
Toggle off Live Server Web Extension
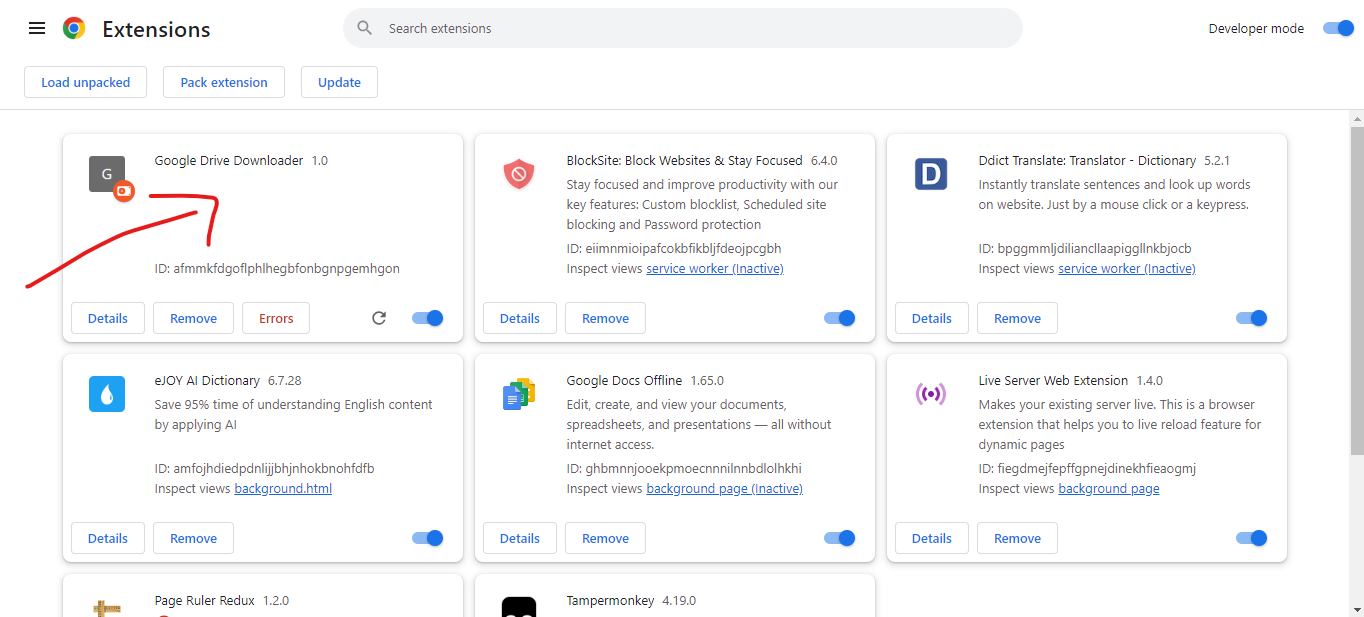coord(1251,537)
